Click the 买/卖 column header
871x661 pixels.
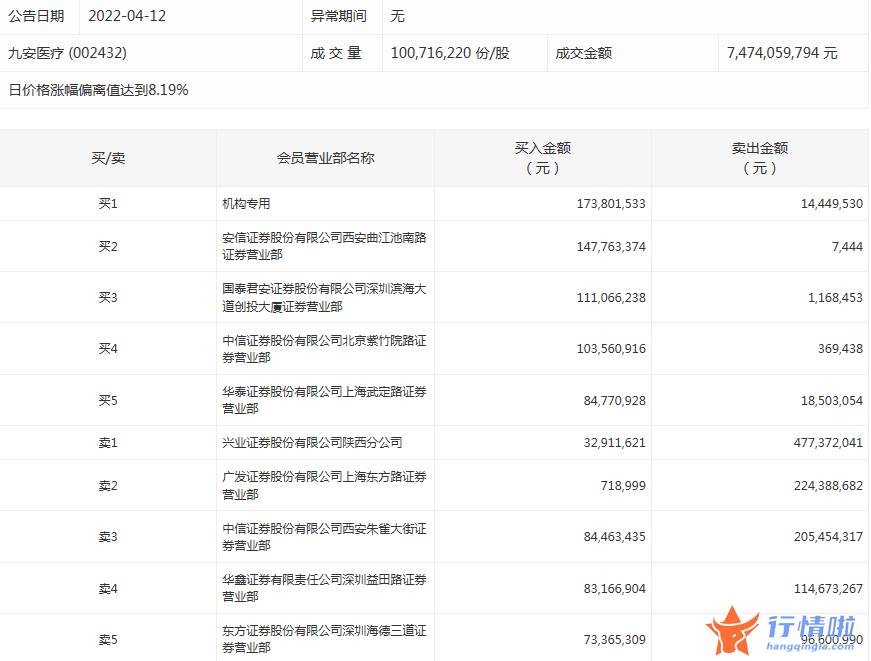click(x=108, y=158)
